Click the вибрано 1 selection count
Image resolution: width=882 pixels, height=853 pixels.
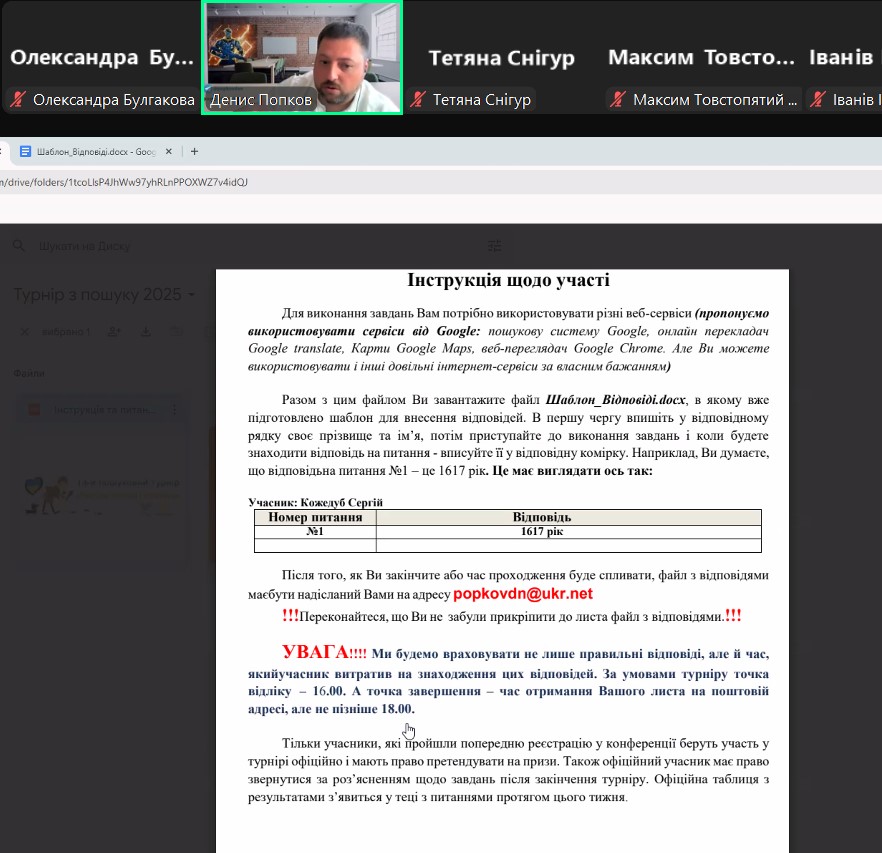click(66, 332)
